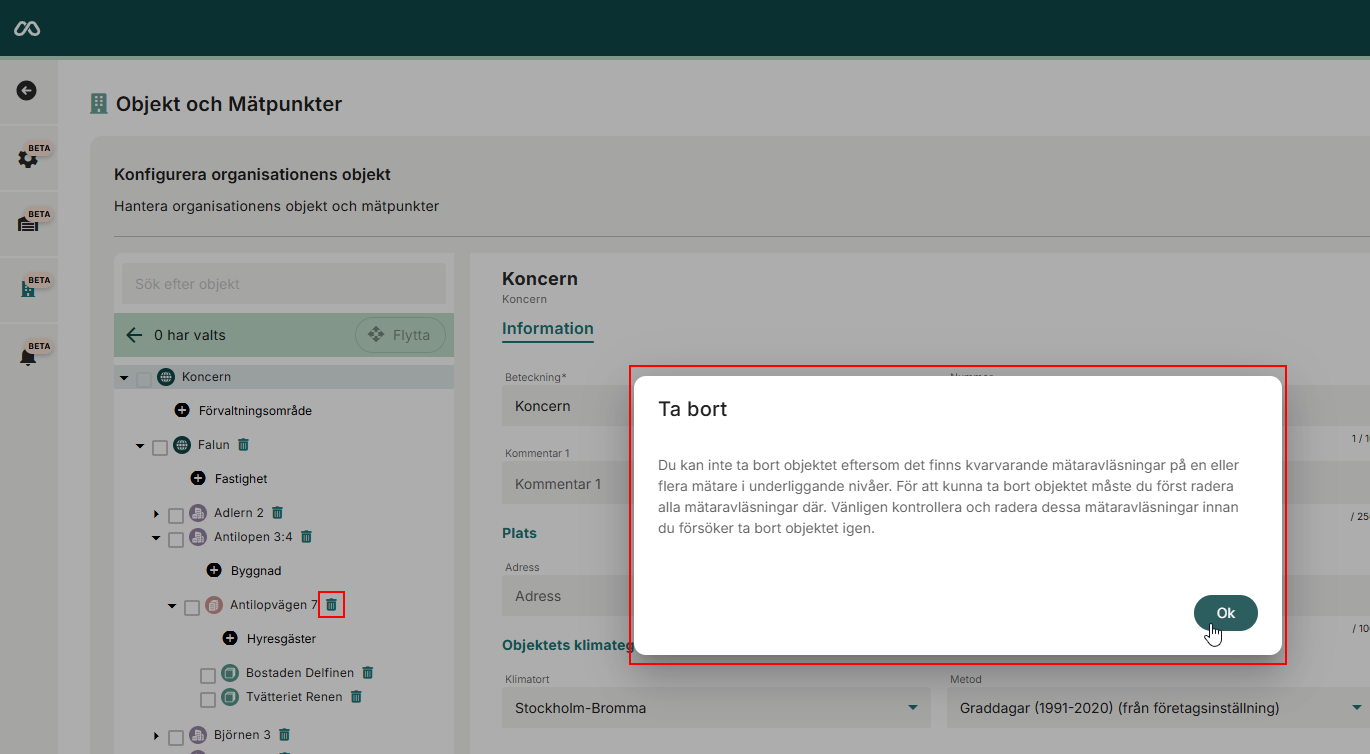The width and height of the screenshot is (1370, 754).
Task: Click the plus icon to add Fastighet
Action: pyautogui.click(x=200, y=478)
